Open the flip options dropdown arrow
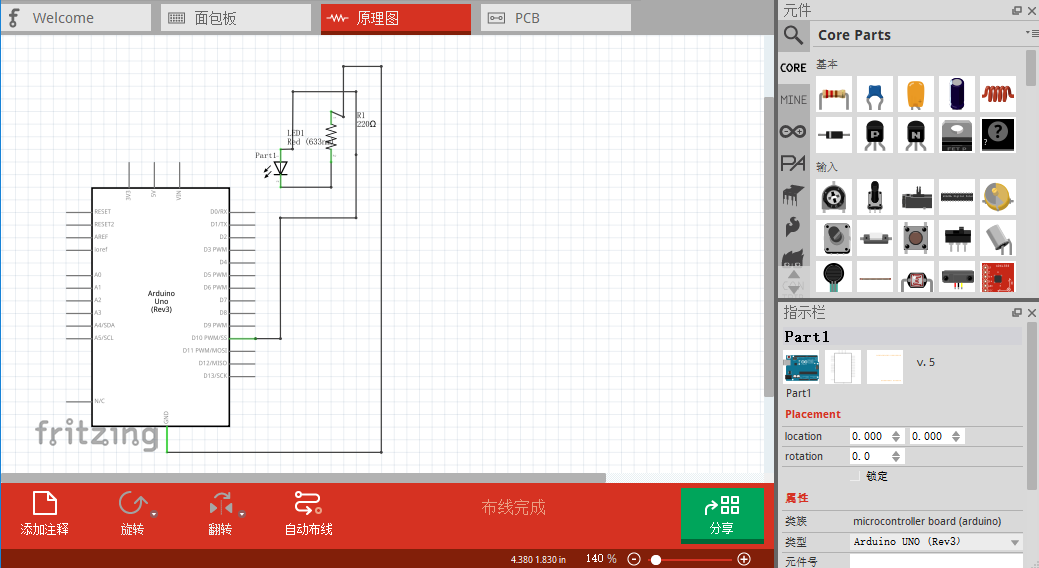Image resolution: width=1039 pixels, height=568 pixels. [x=242, y=514]
